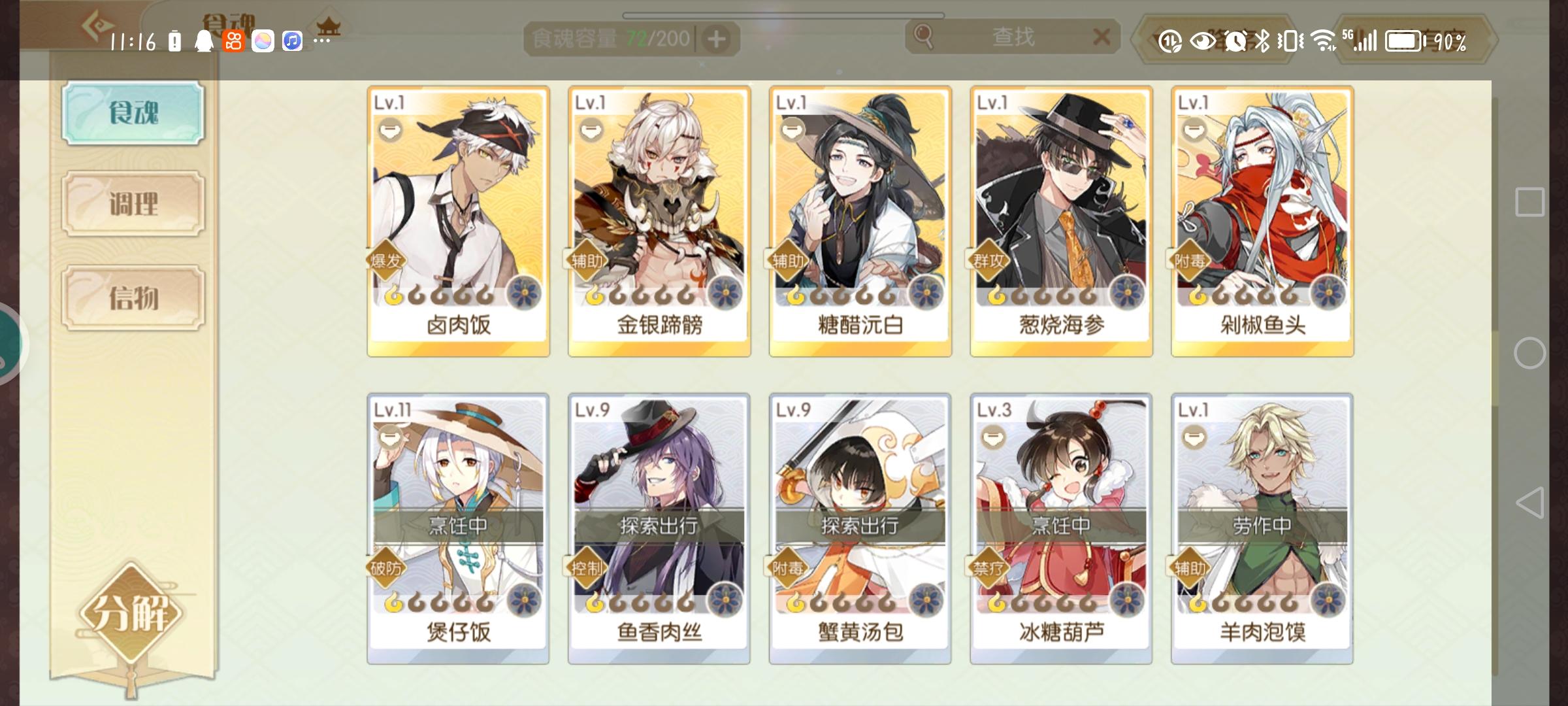Tap the 分解 button
The image size is (1568, 706).
pyautogui.click(x=131, y=613)
